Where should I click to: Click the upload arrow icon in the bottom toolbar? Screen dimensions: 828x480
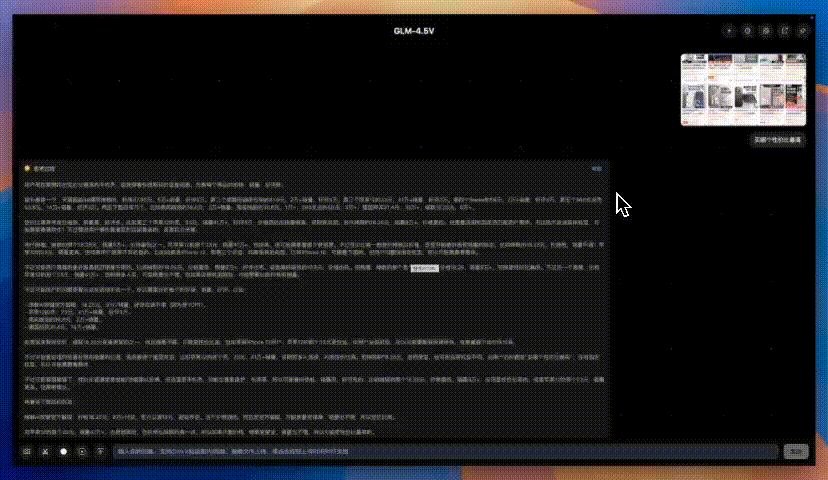pyautogui.click(x=100, y=451)
